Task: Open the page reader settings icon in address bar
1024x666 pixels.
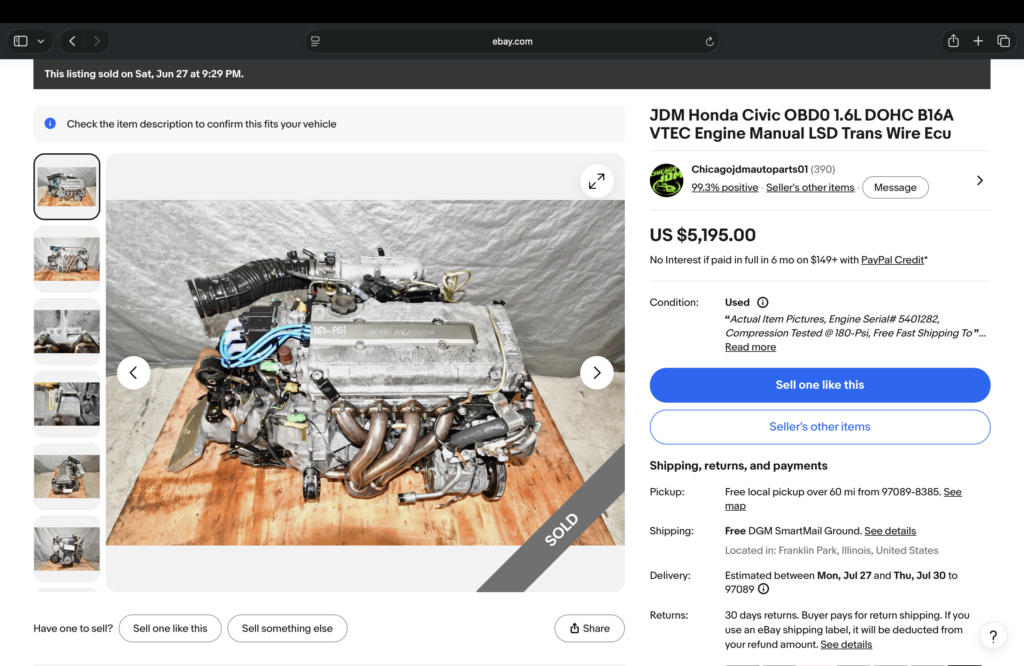Action: pos(315,41)
